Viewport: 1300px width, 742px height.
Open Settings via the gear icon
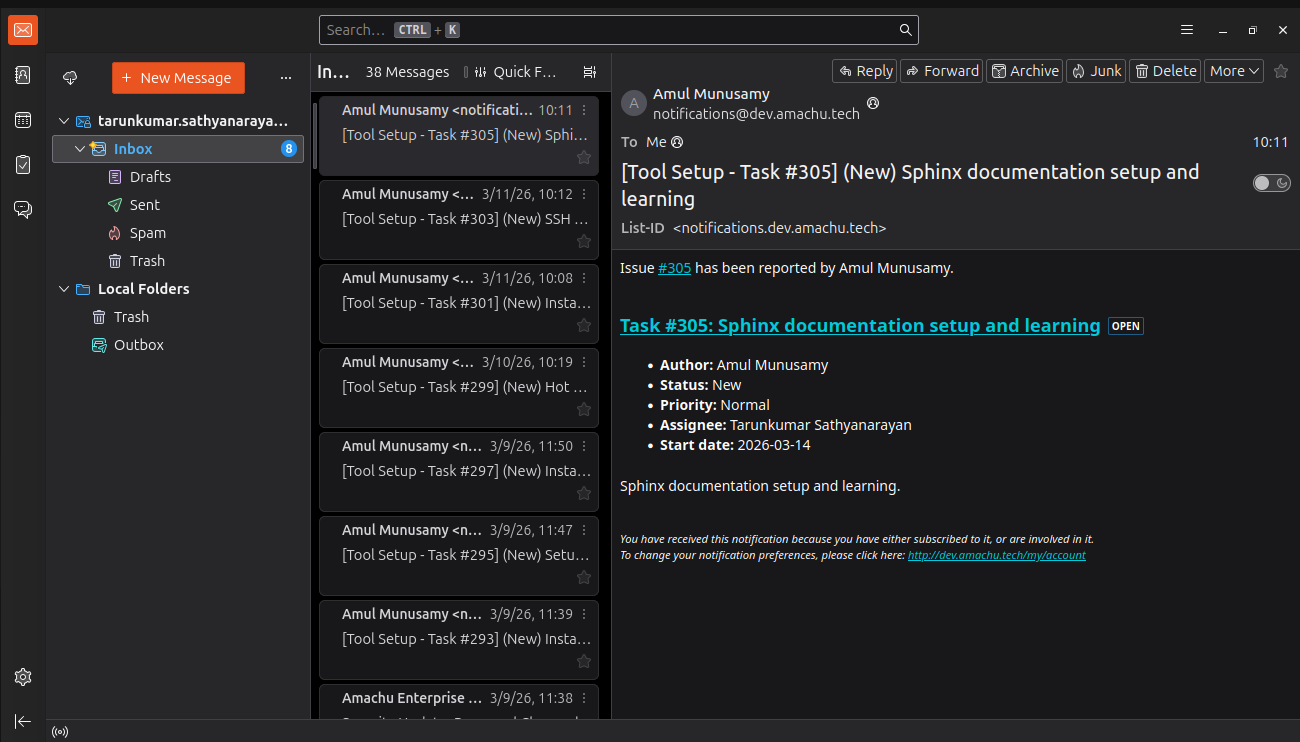point(23,677)
